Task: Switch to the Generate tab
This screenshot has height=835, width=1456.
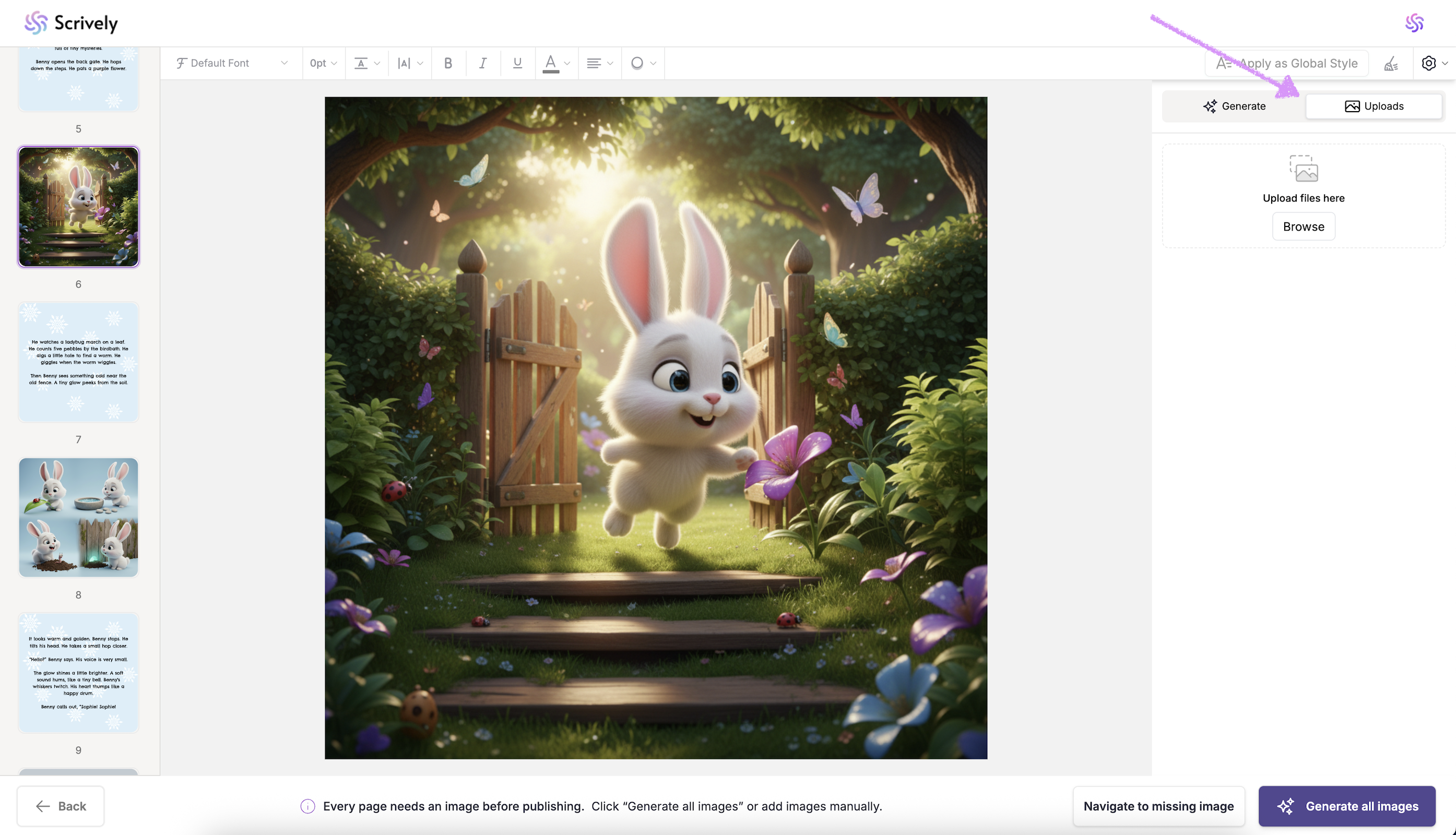Action: (x=1234, y=106)
